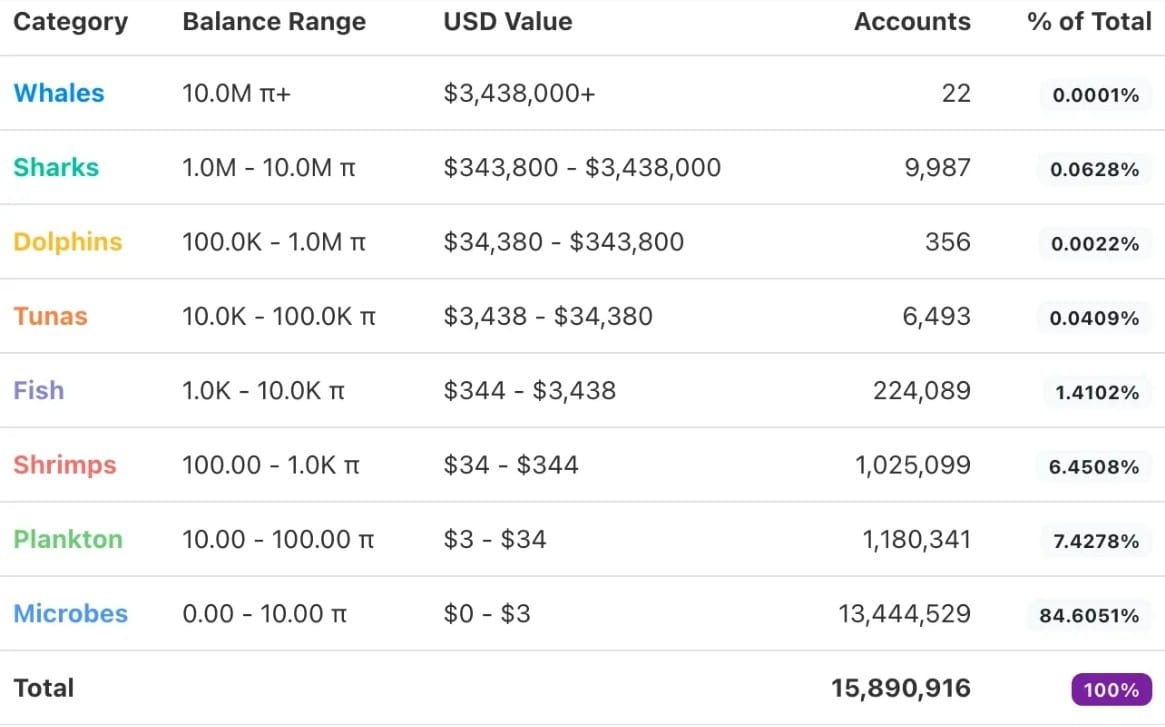The height and width of the screenshot is (727, 1165).
Task: Open the Plankton category link
Action: tap(68, 539)
